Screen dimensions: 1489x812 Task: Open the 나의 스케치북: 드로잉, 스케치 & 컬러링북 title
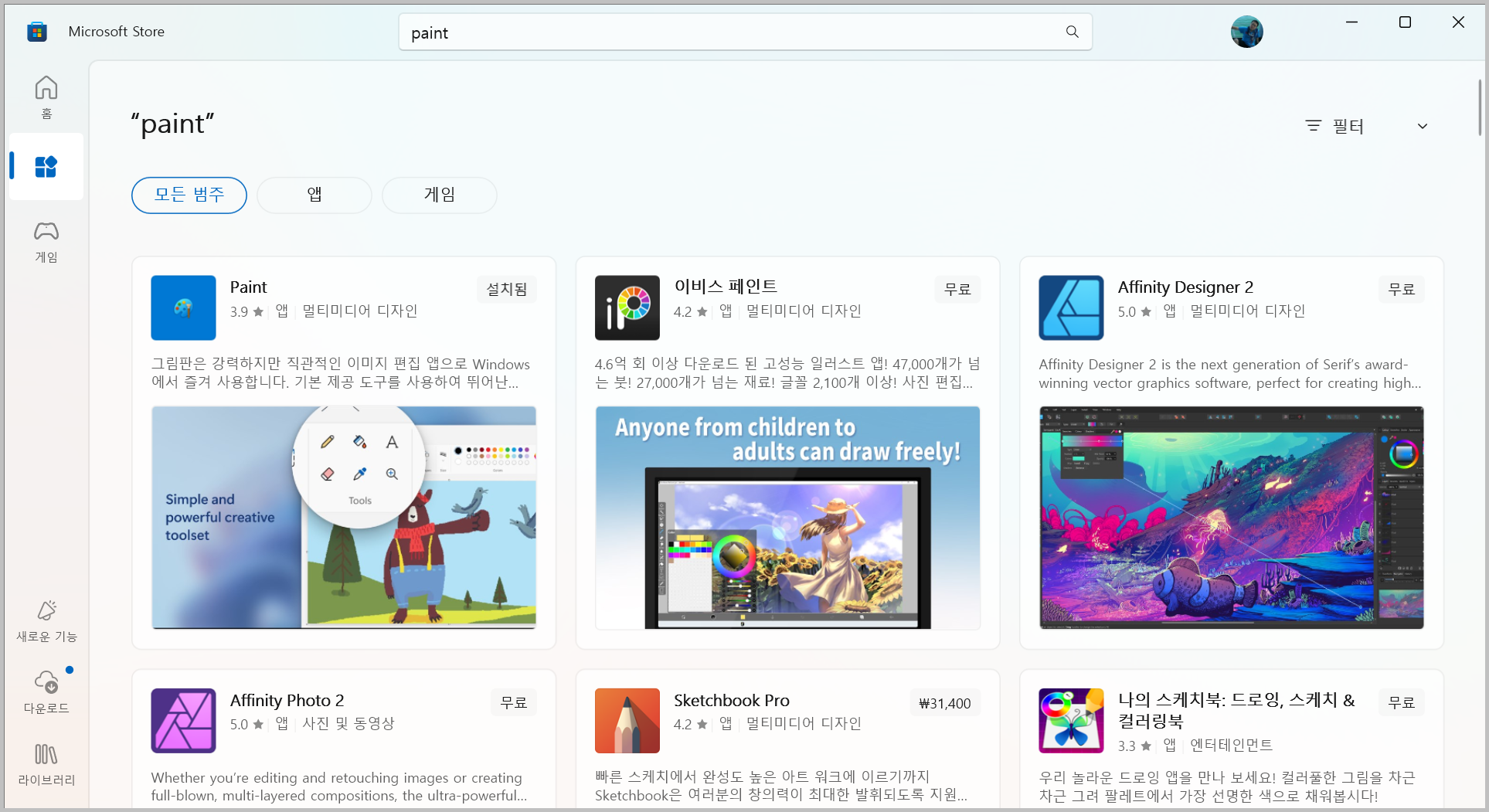pyautogui.click(x=1236, y=710)
